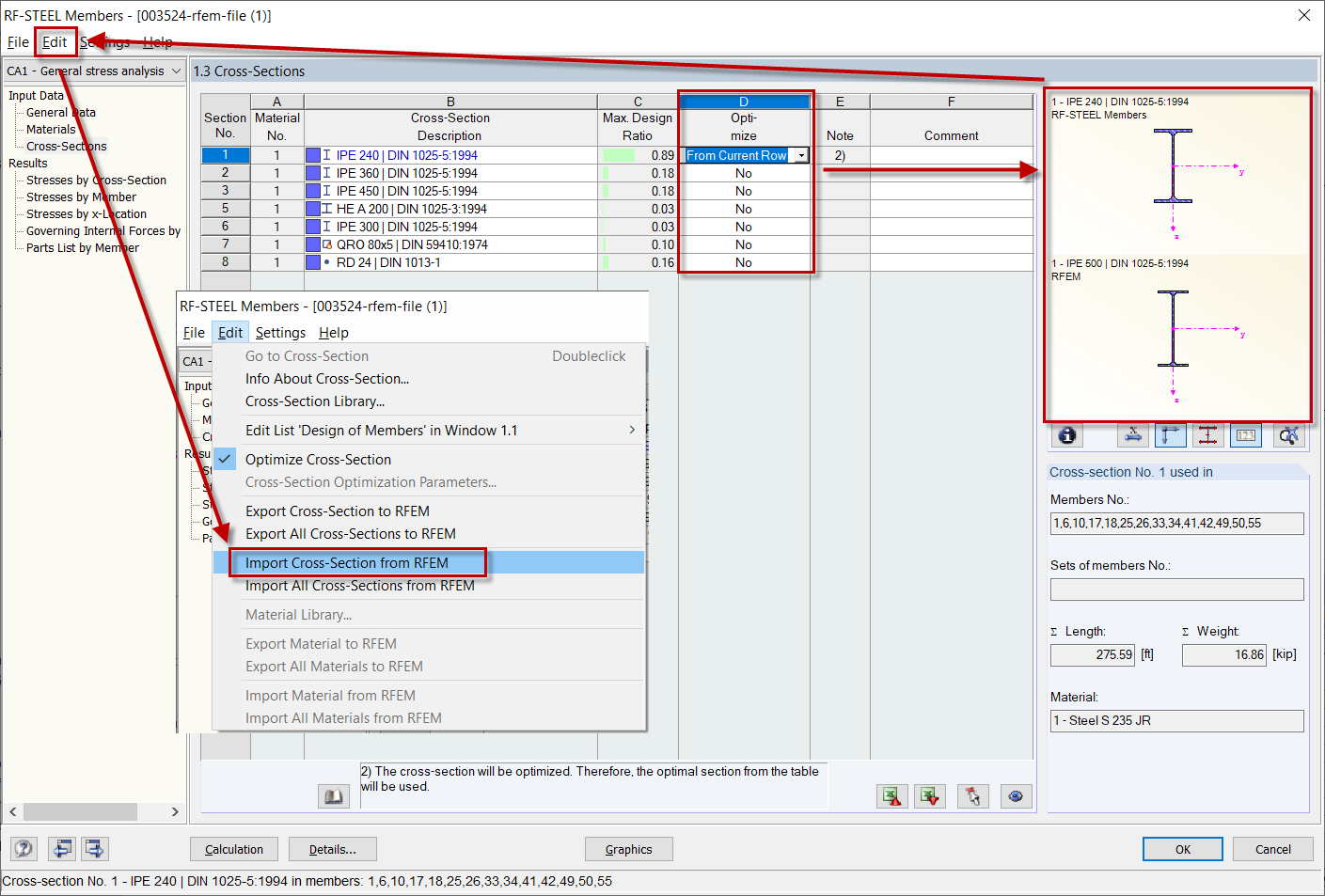
Task: Open the Optimize 'From Current Row' dropdown arrow
Action: [x=801, y=156]
